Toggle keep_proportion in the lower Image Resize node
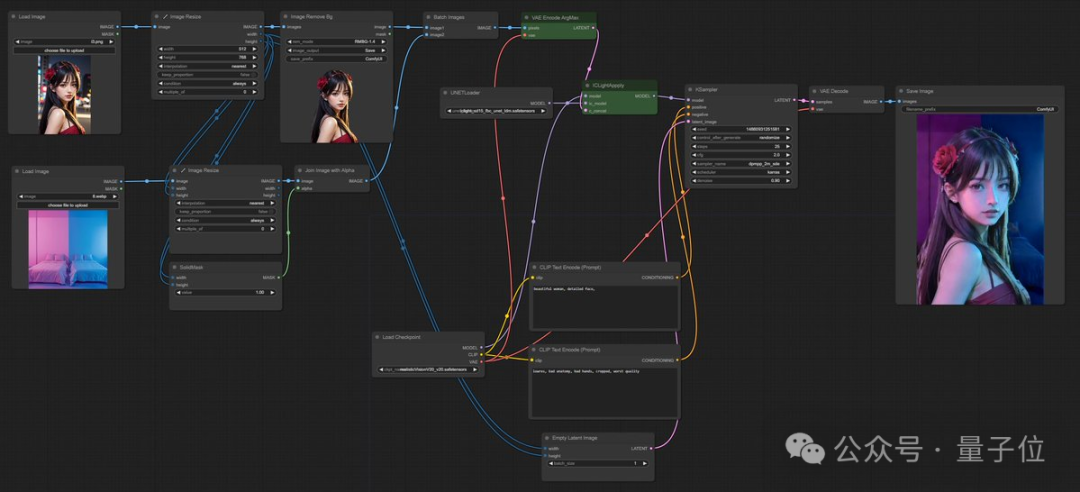The width and height of the screenshot is (1080, 492). click(224, 212)
